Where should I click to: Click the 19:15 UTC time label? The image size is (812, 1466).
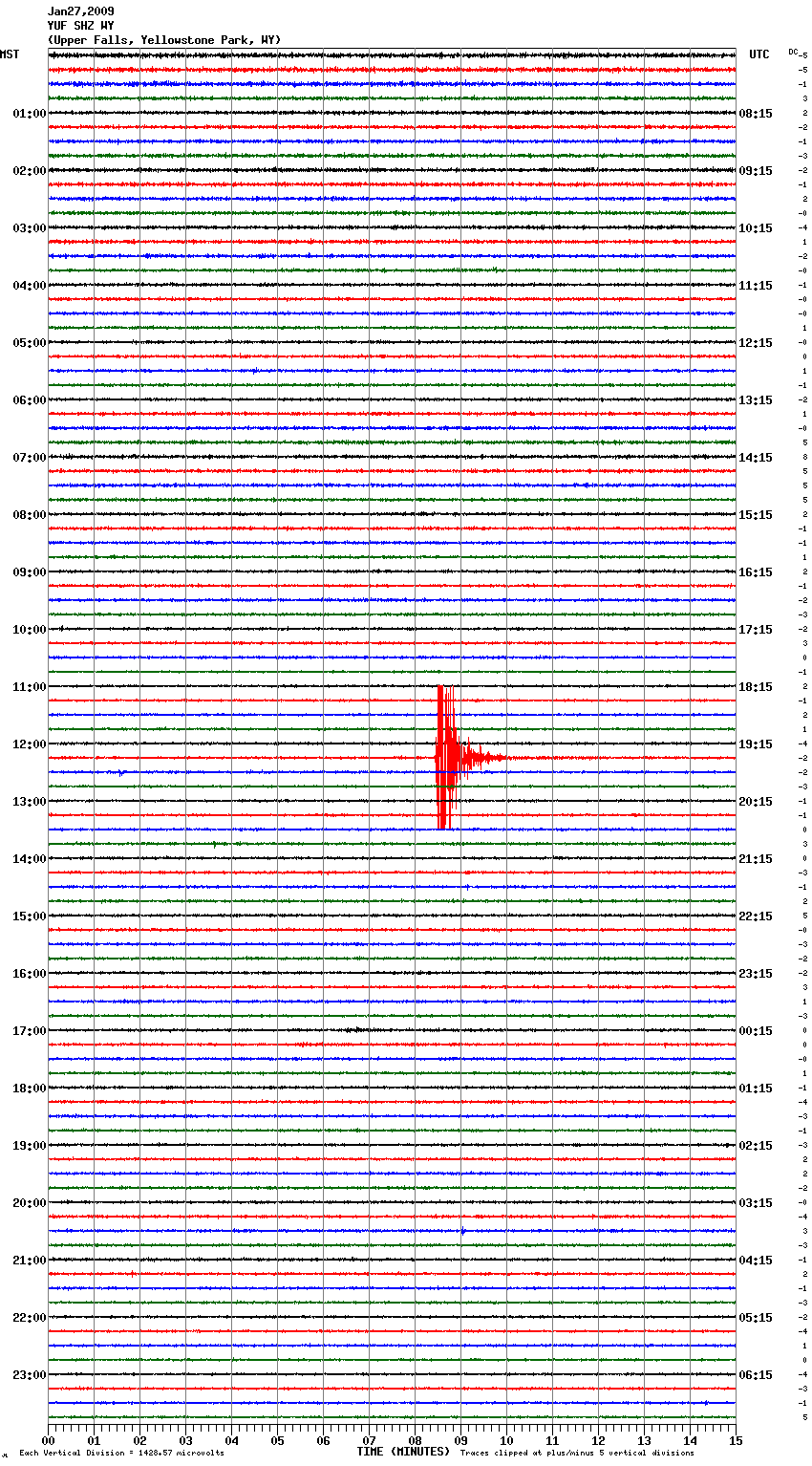[756, 744]
